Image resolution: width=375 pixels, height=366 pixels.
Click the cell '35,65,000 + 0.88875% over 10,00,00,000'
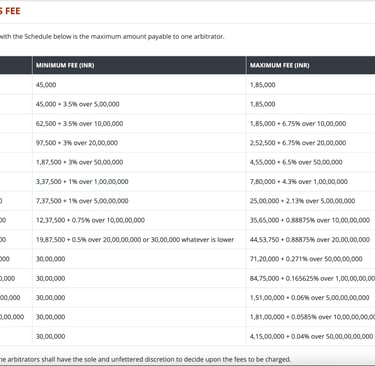click(x=311, y=220)
